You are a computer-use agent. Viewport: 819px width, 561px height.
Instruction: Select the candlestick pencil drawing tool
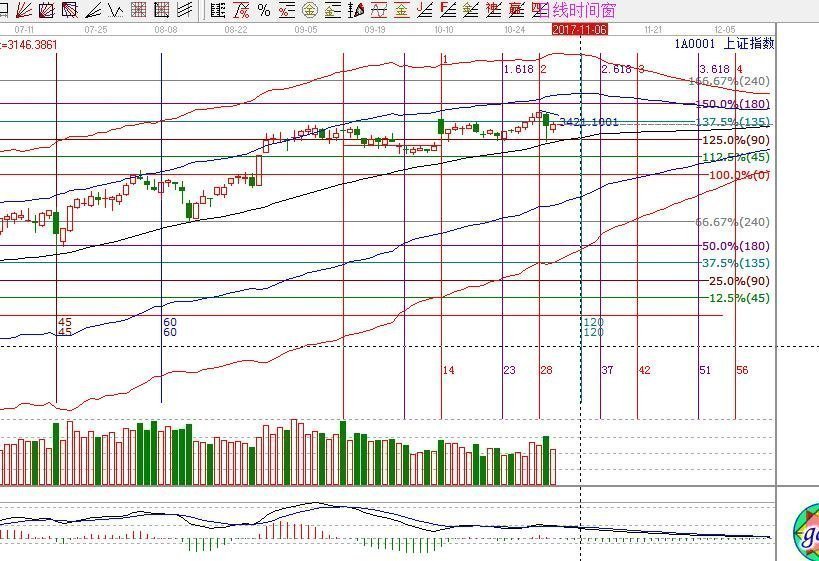(x=356, y=10)
